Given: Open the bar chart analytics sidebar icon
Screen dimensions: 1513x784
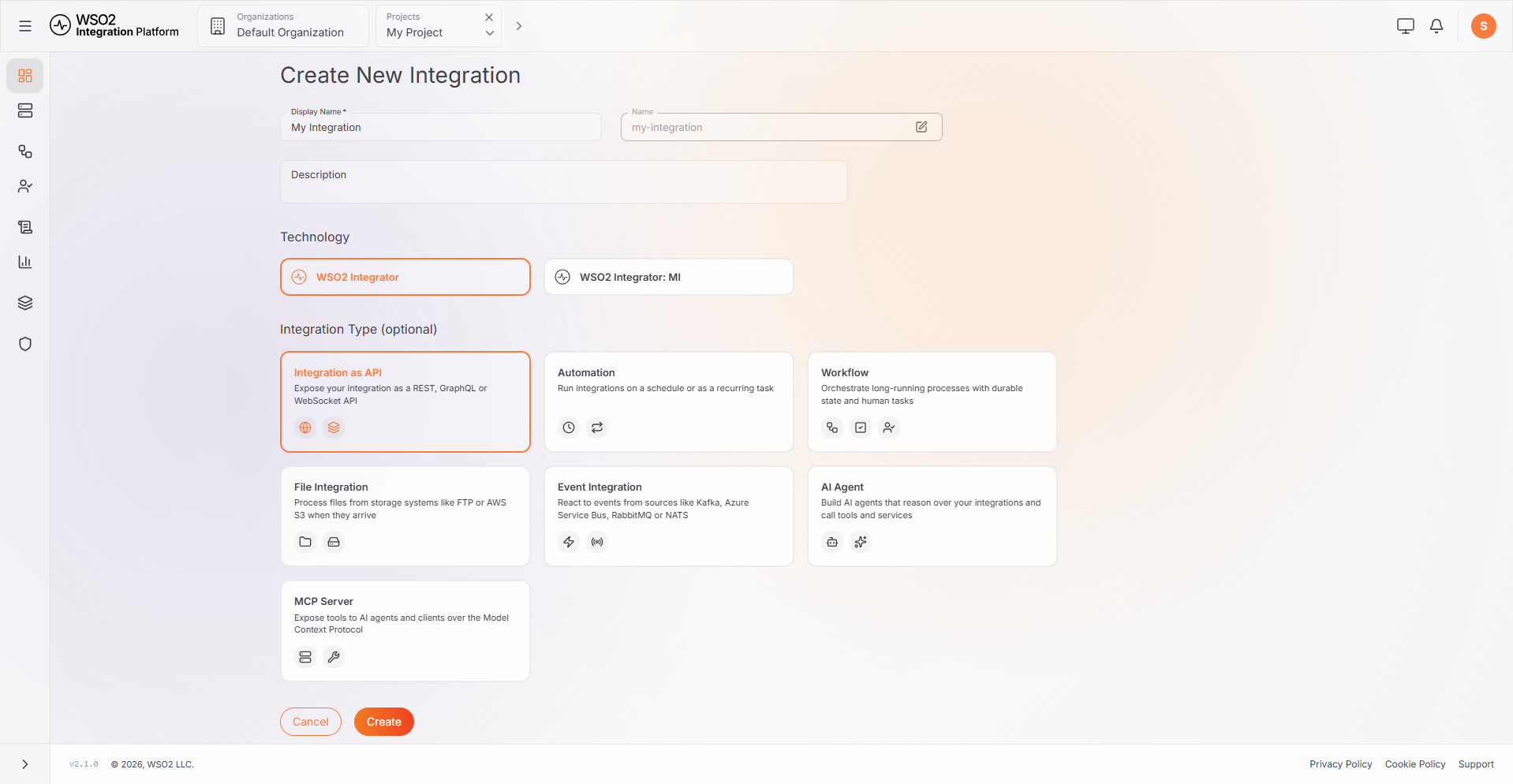Looking at the screenshot, I should tap(25, 262).
